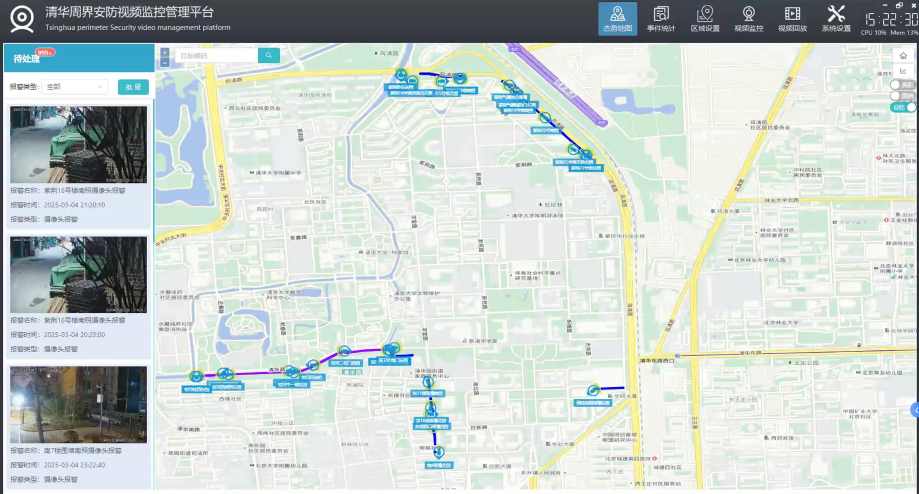The height and width of the screenshot is (494, 919).
Task: Open the 系统设置 system settings module
Action: click(836, 19)
